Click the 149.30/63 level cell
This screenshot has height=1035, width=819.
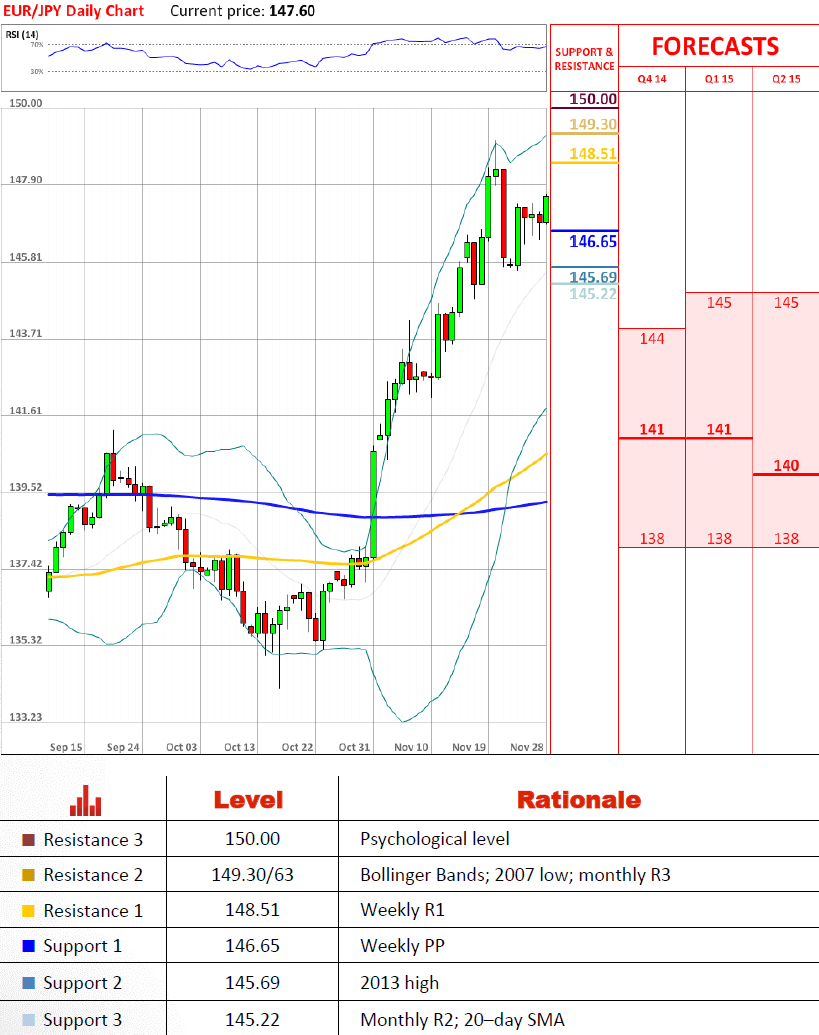pyautogui.click(x=252, y=875)
